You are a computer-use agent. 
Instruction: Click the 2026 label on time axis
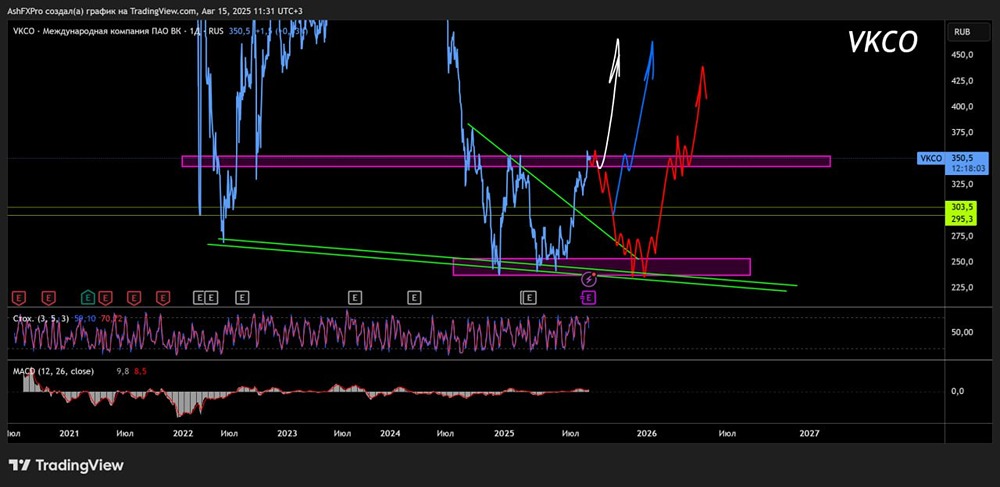pyautogui.click(x=647, y=433)
